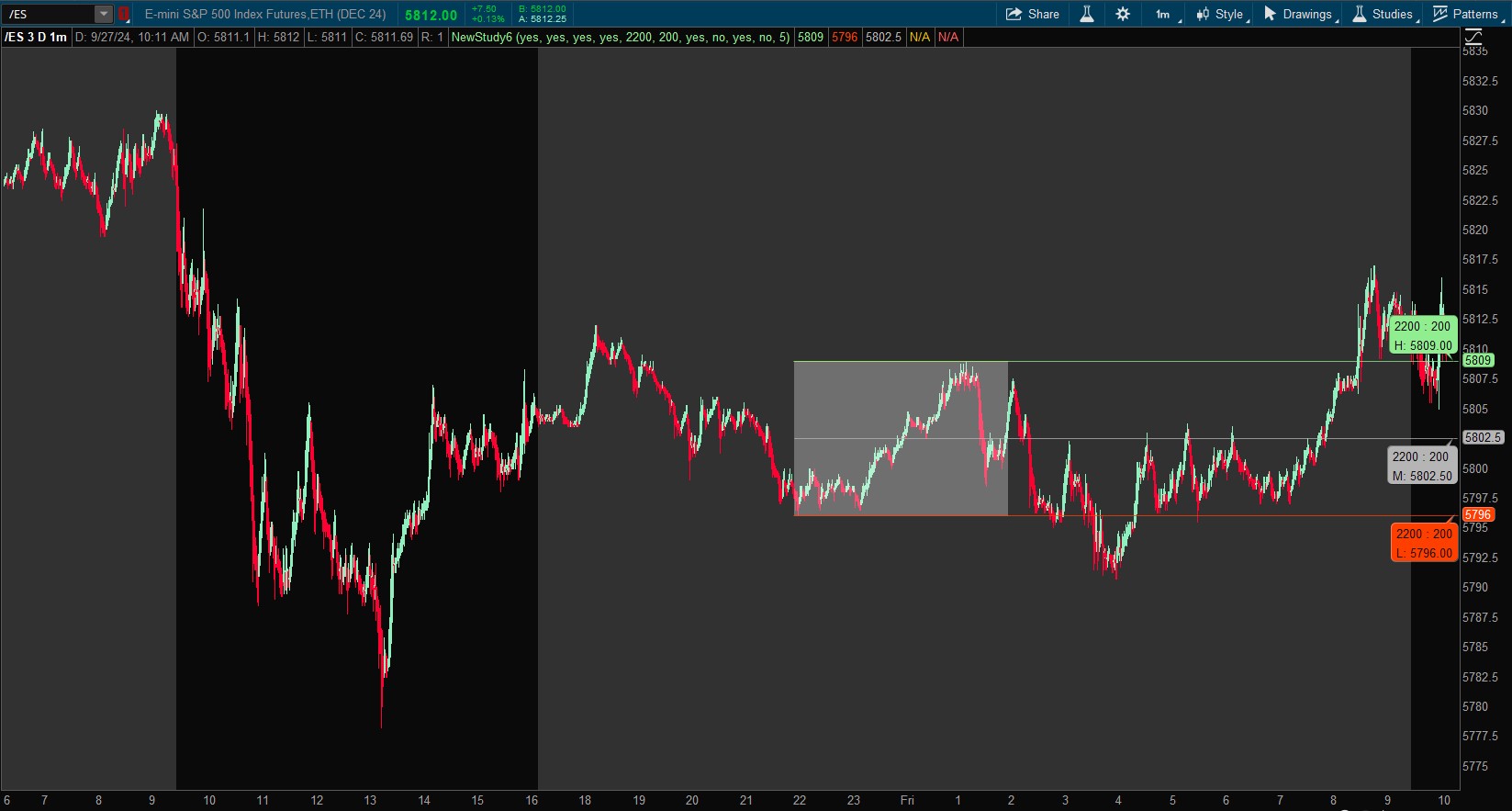
Task: Open the Patterns menu
Action: [x=1474, y=14]
